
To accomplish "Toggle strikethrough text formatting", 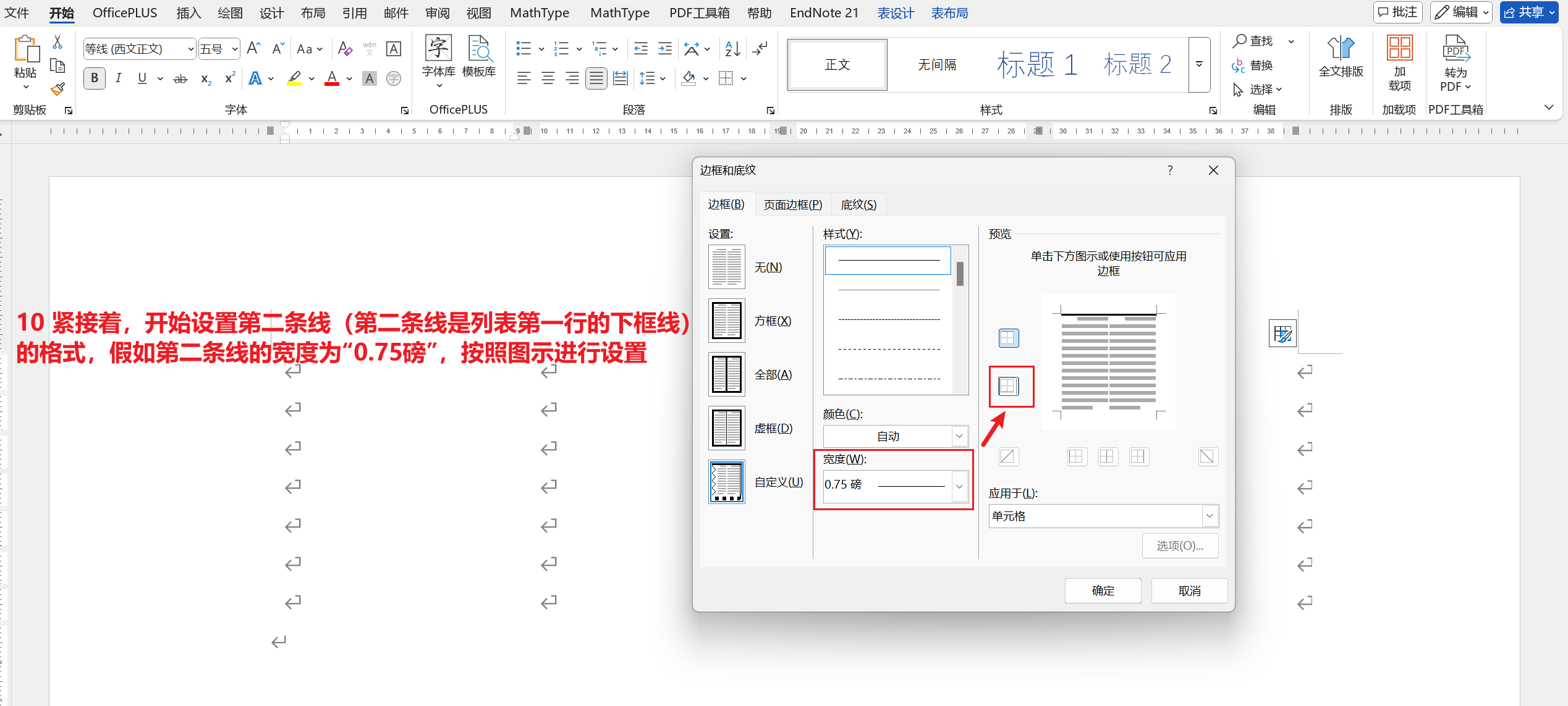I will tap(180, 79).
